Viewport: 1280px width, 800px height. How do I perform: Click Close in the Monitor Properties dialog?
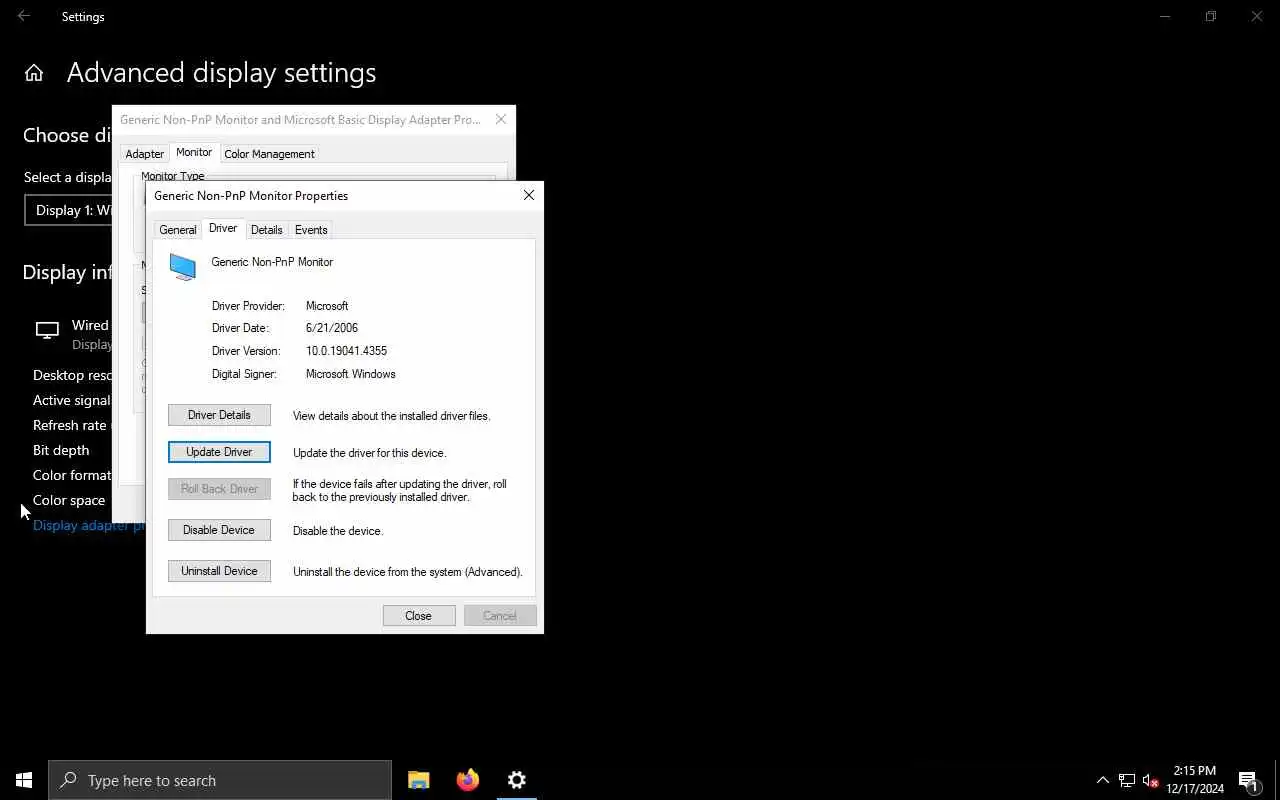point(419,616)
